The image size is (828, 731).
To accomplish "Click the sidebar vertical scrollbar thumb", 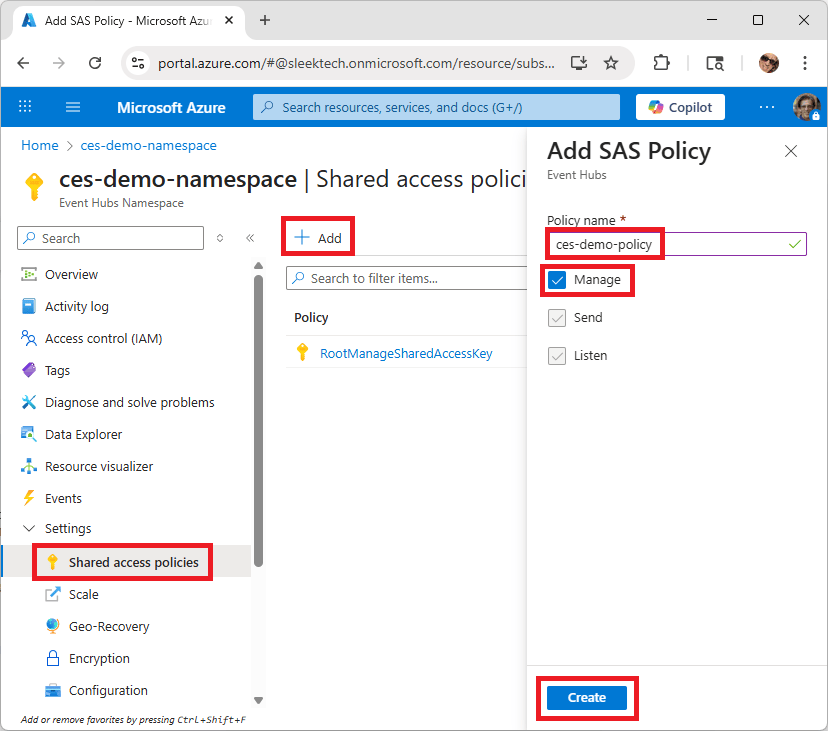I will pos(258,420).
